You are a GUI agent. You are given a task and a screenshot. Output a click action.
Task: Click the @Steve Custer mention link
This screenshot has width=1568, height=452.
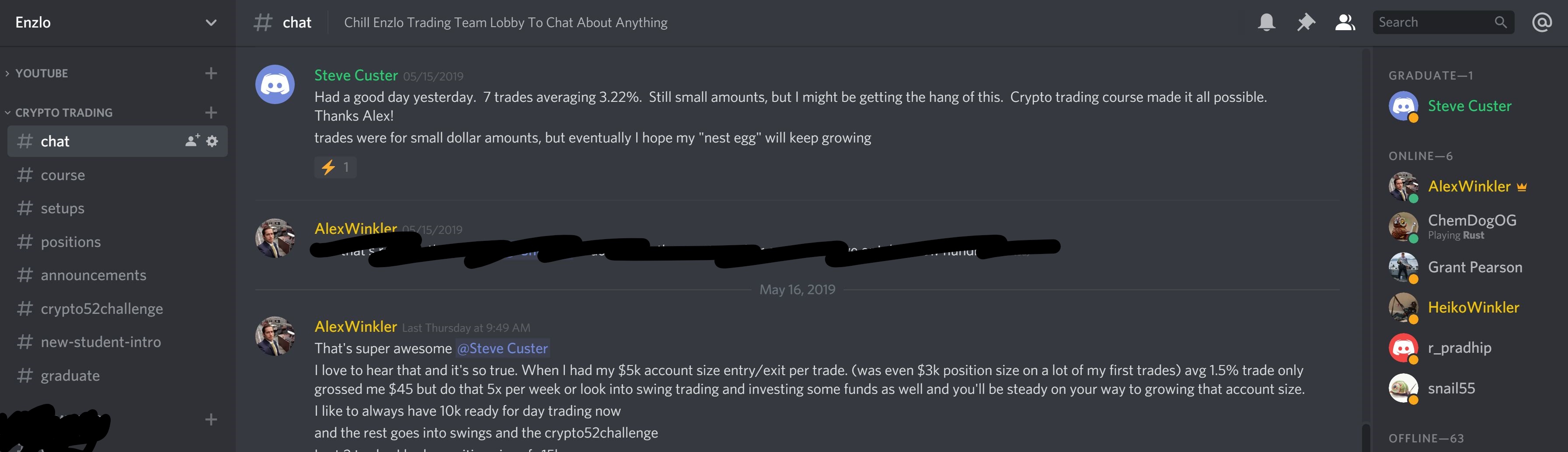pyautogui.click(x=503, y=348)
